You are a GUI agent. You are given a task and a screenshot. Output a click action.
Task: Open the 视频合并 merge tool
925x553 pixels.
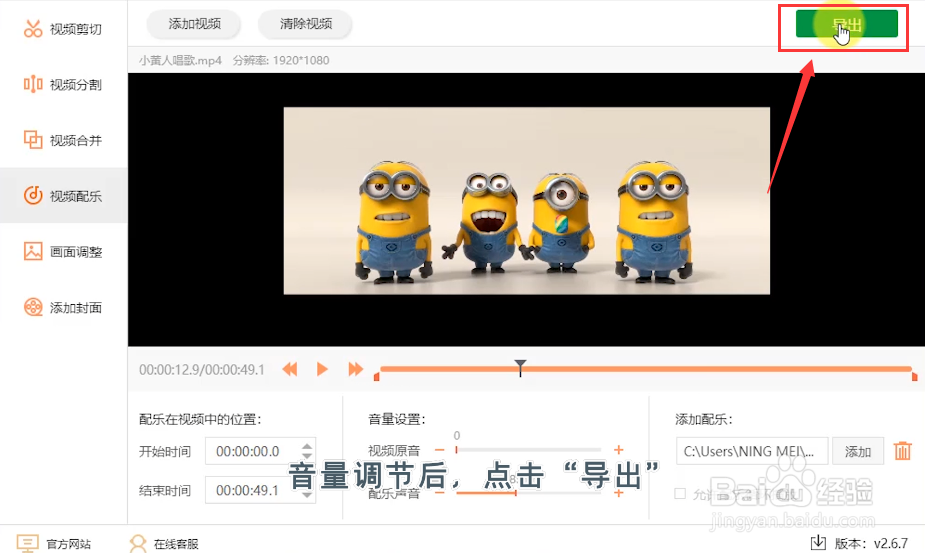[63, 140]
